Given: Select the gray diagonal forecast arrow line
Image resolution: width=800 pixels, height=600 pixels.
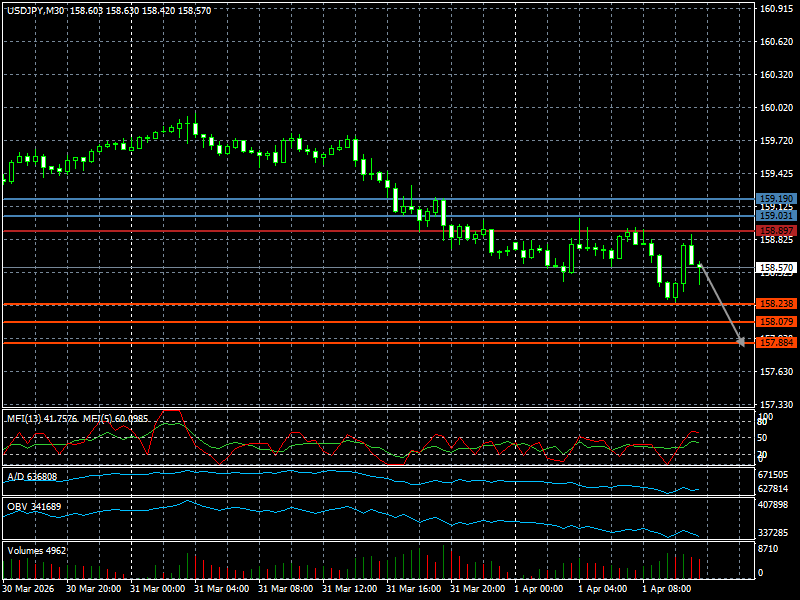Looking at the screenshot, I should [x=720, y=303].
